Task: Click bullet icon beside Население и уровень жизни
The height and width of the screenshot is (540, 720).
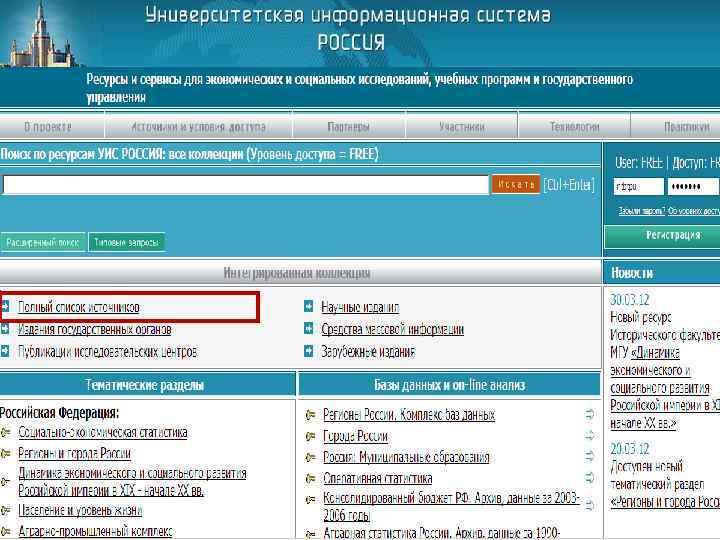Action: pos(6,510)
